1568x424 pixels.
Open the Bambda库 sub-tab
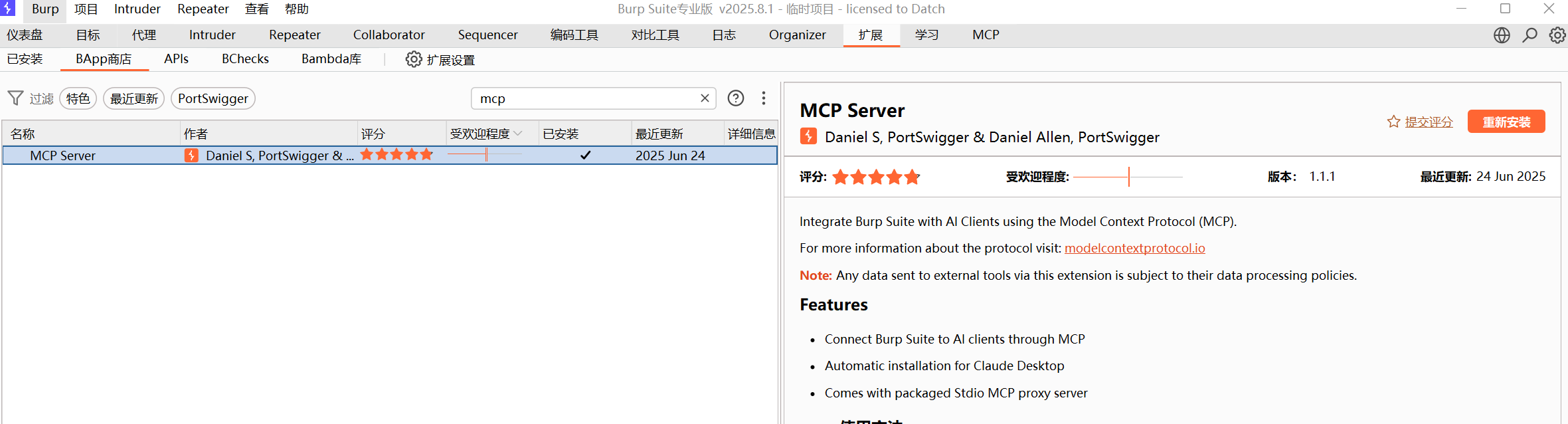tap(331, 59)
